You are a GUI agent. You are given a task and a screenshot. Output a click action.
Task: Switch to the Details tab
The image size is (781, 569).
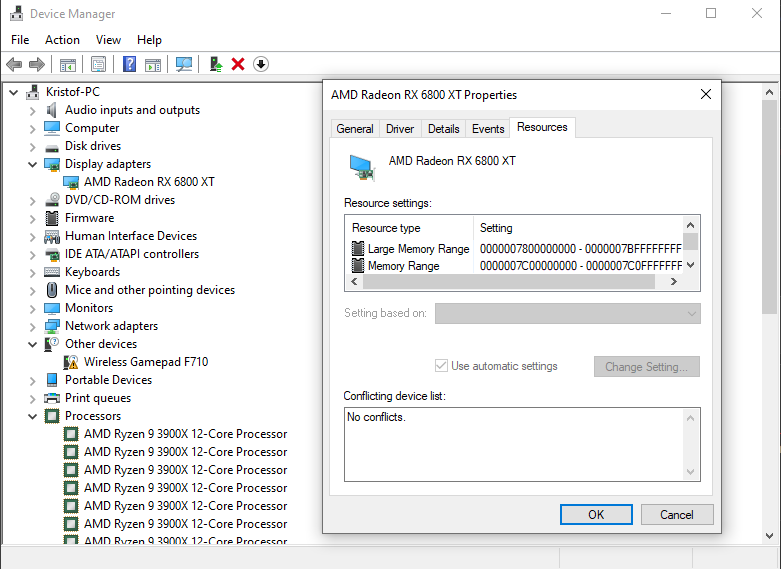444,129
